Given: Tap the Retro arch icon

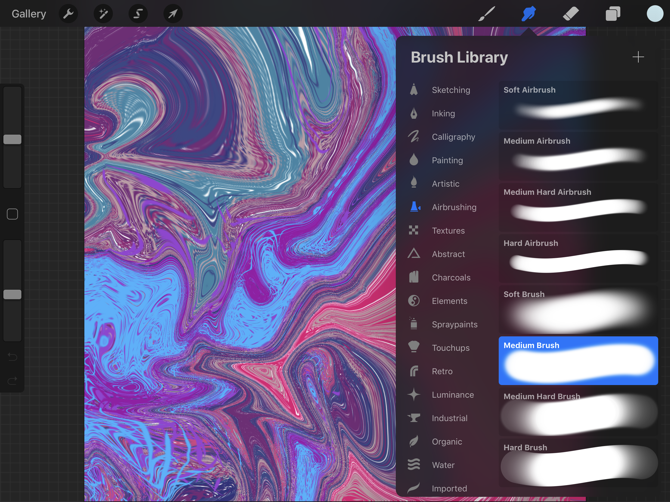Looking at the screenshot, I should pos(414,371).
